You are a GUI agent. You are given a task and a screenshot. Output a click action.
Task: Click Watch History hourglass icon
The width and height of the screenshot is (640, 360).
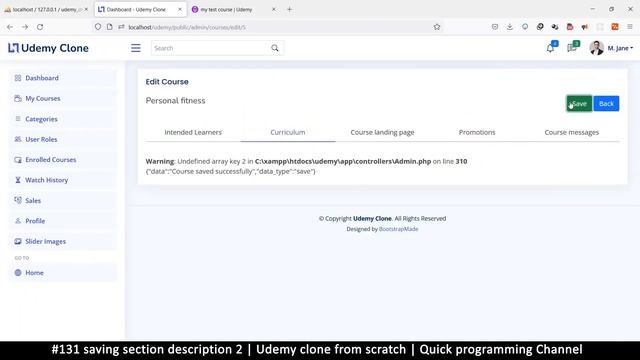pos(18,180)
